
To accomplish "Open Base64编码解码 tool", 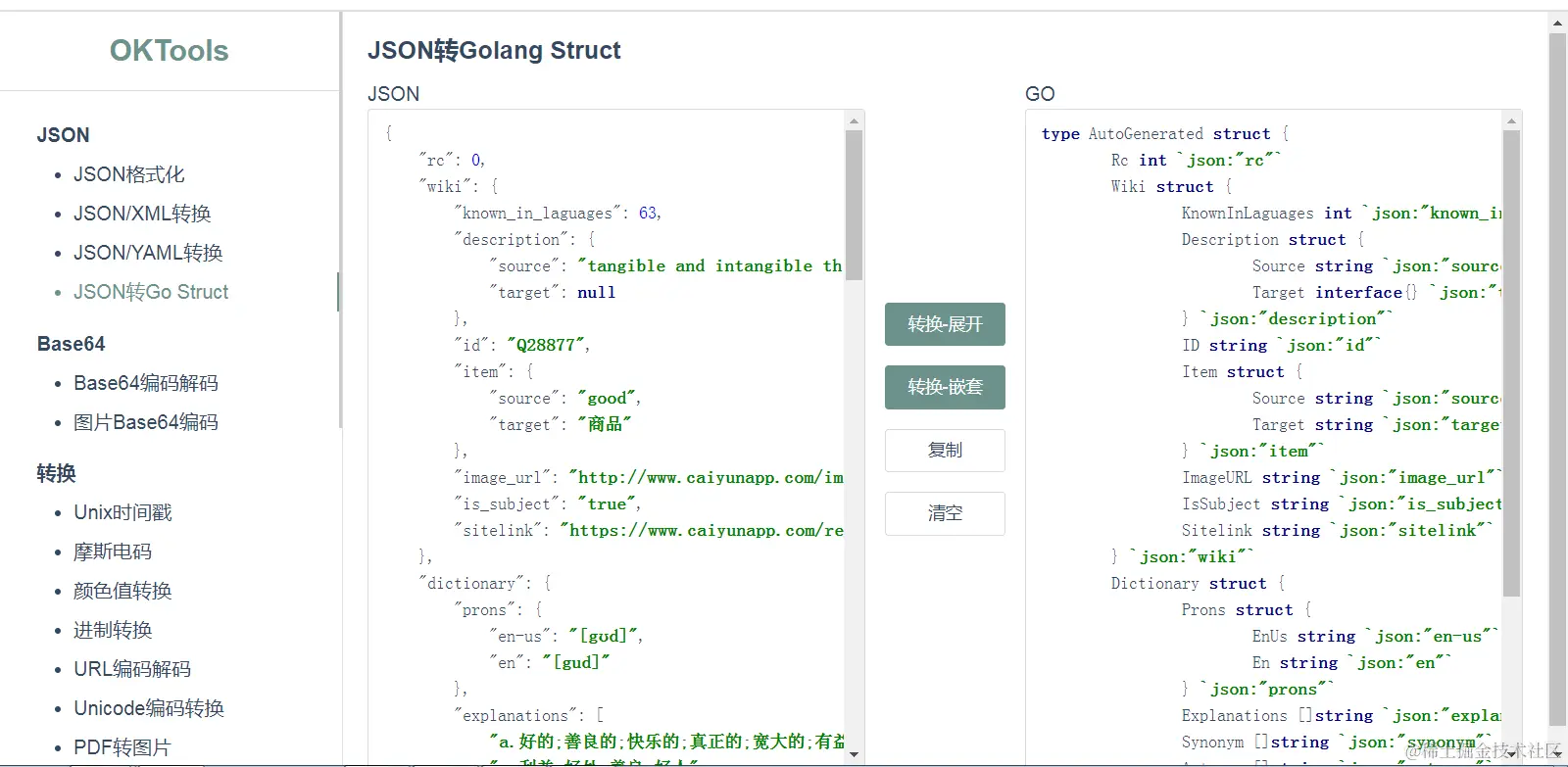I will point(146,383).
